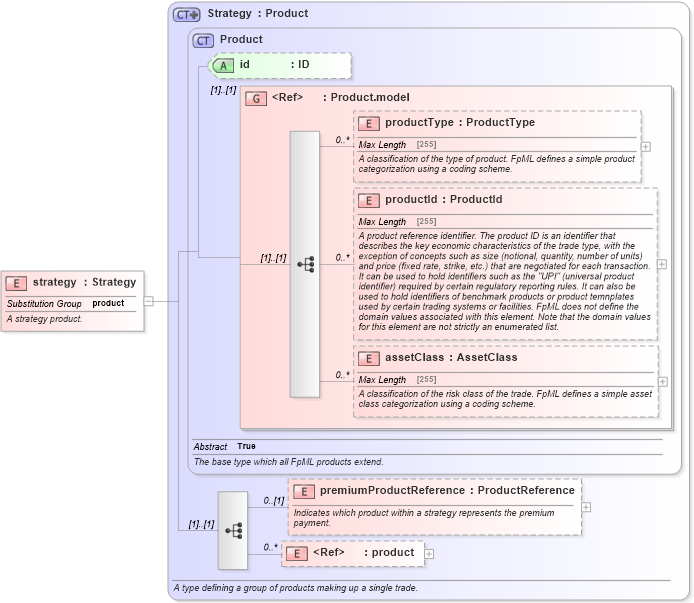The image size is (694, 603).
Task: Click the E icon of assetClass element
Action: (369, 359)
